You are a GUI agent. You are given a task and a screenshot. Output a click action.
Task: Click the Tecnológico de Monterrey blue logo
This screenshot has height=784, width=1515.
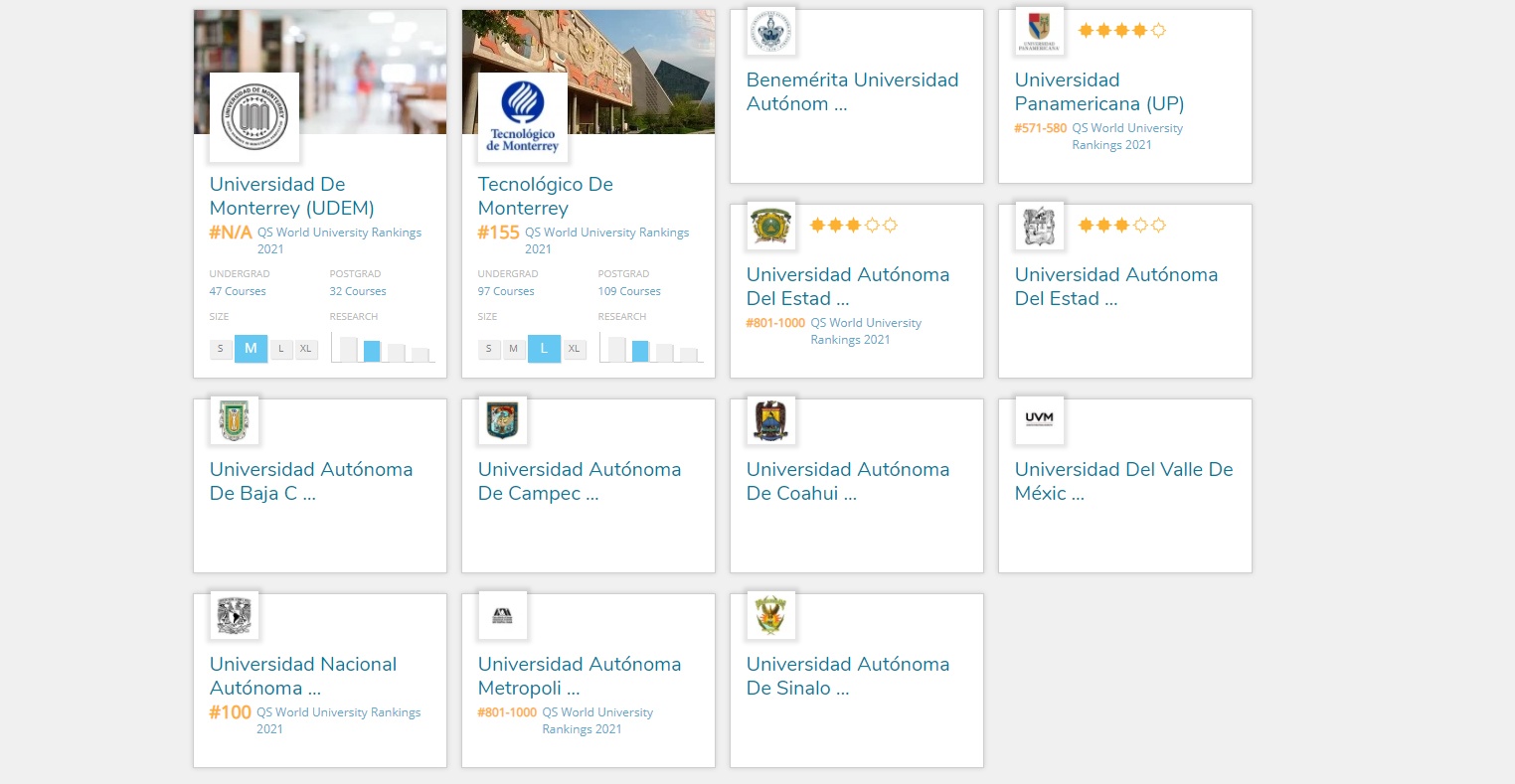[523, 117]
